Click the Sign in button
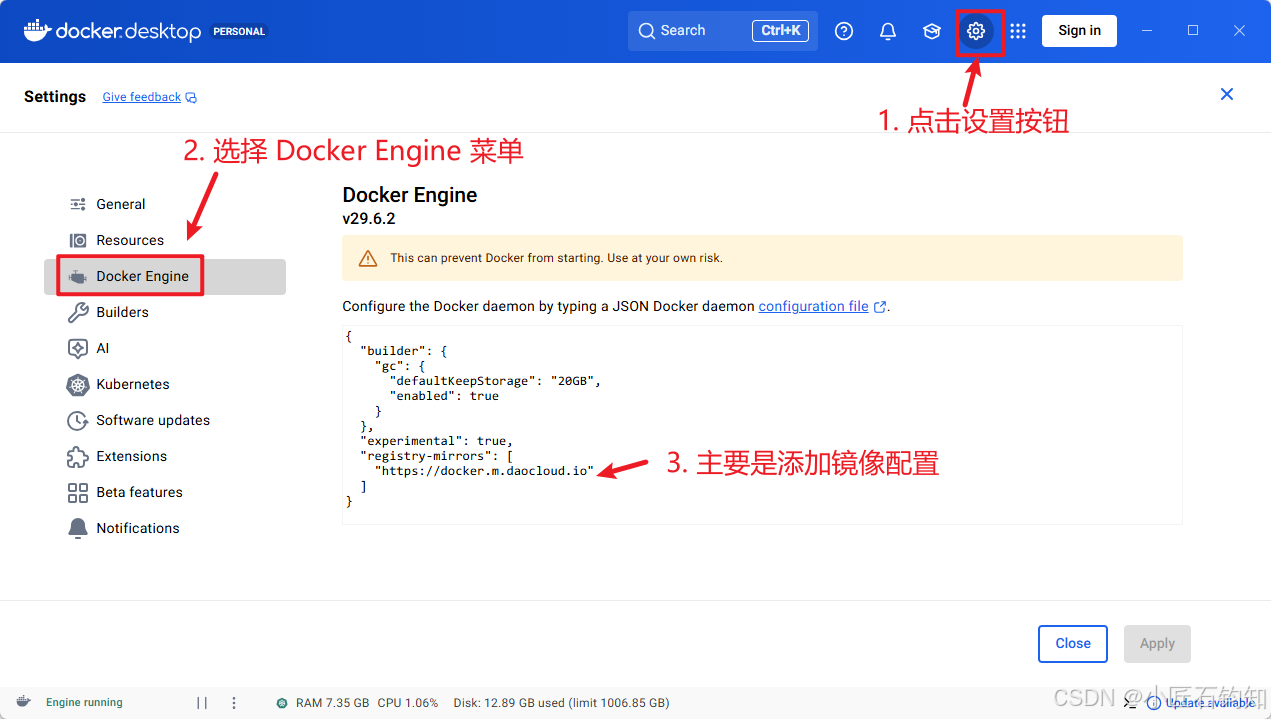This screenshot has height=719, width=1271. point(1079,31)
